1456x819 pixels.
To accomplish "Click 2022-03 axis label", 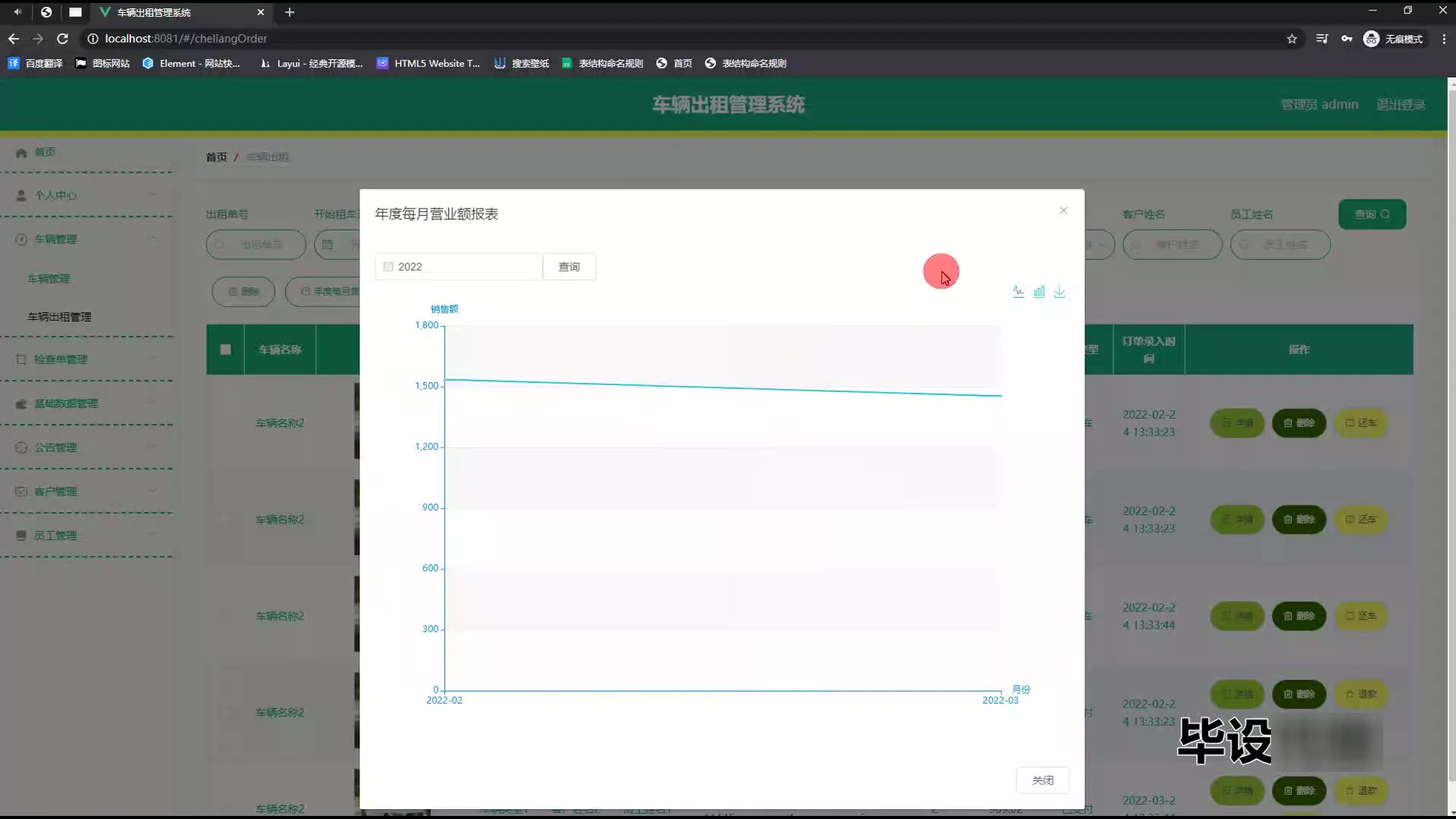I will pyautogui.click(x=1000, y=701).
